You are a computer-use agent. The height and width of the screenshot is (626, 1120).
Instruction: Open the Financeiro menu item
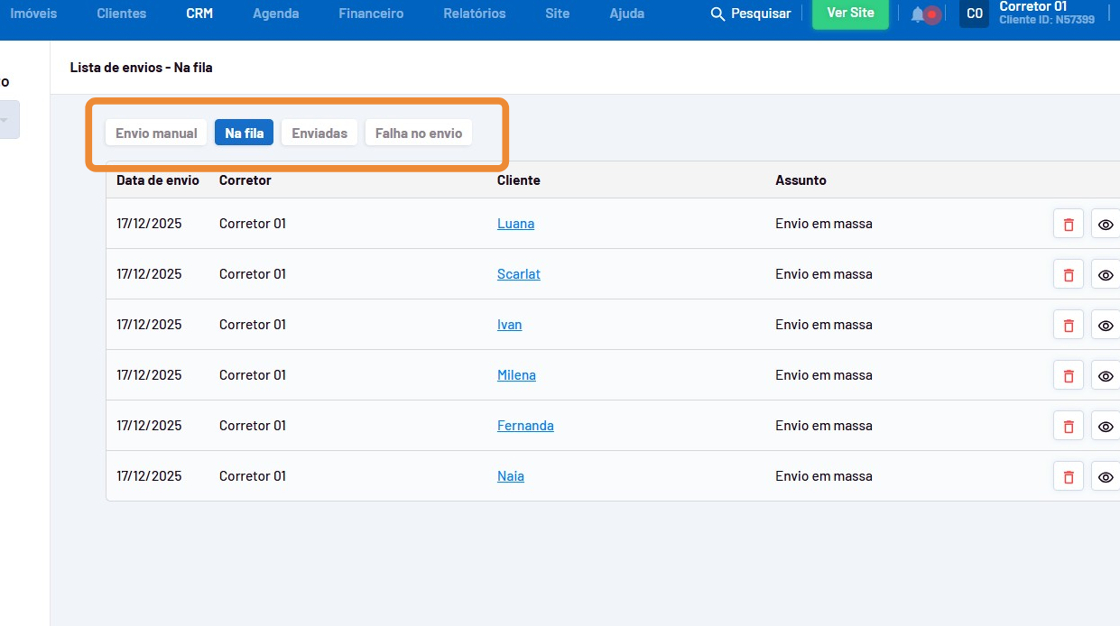point(370,14)
